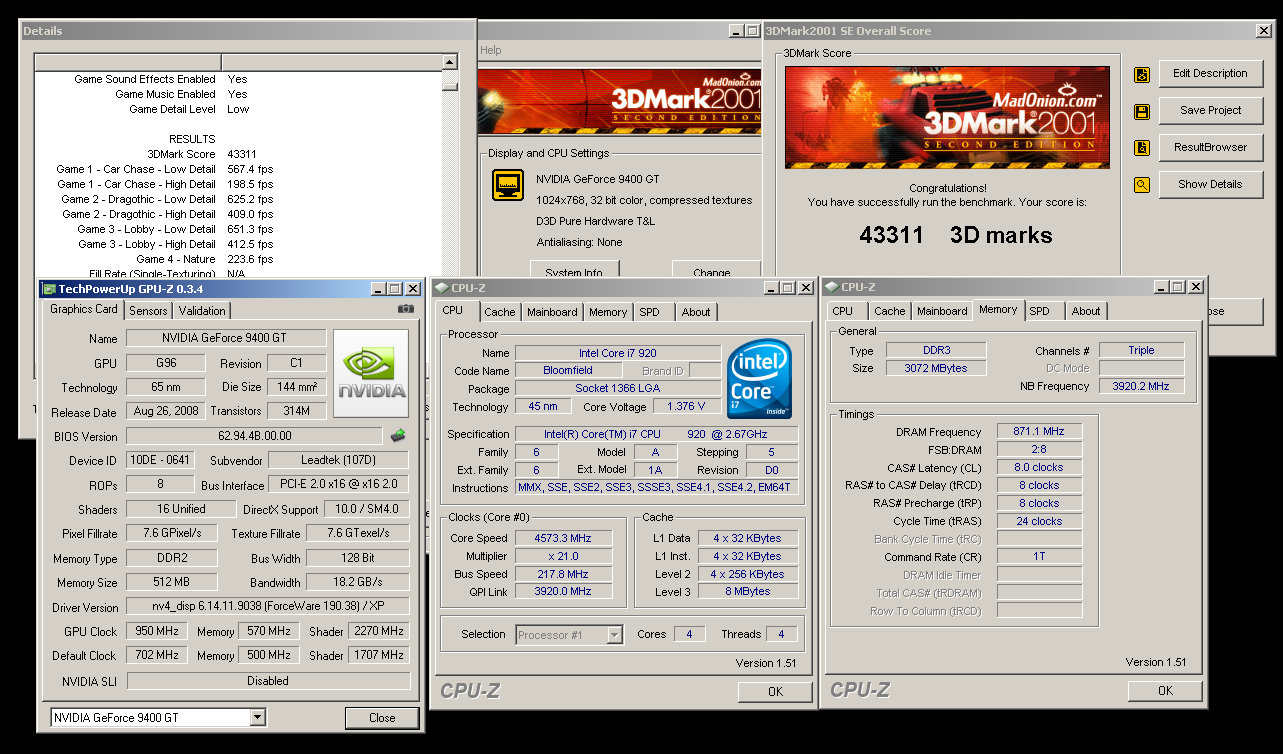Click the DRAM Frequency 871.1 MHz value
The height and width of the screenshot is (754, 1283).
[x=1039, y=432]
